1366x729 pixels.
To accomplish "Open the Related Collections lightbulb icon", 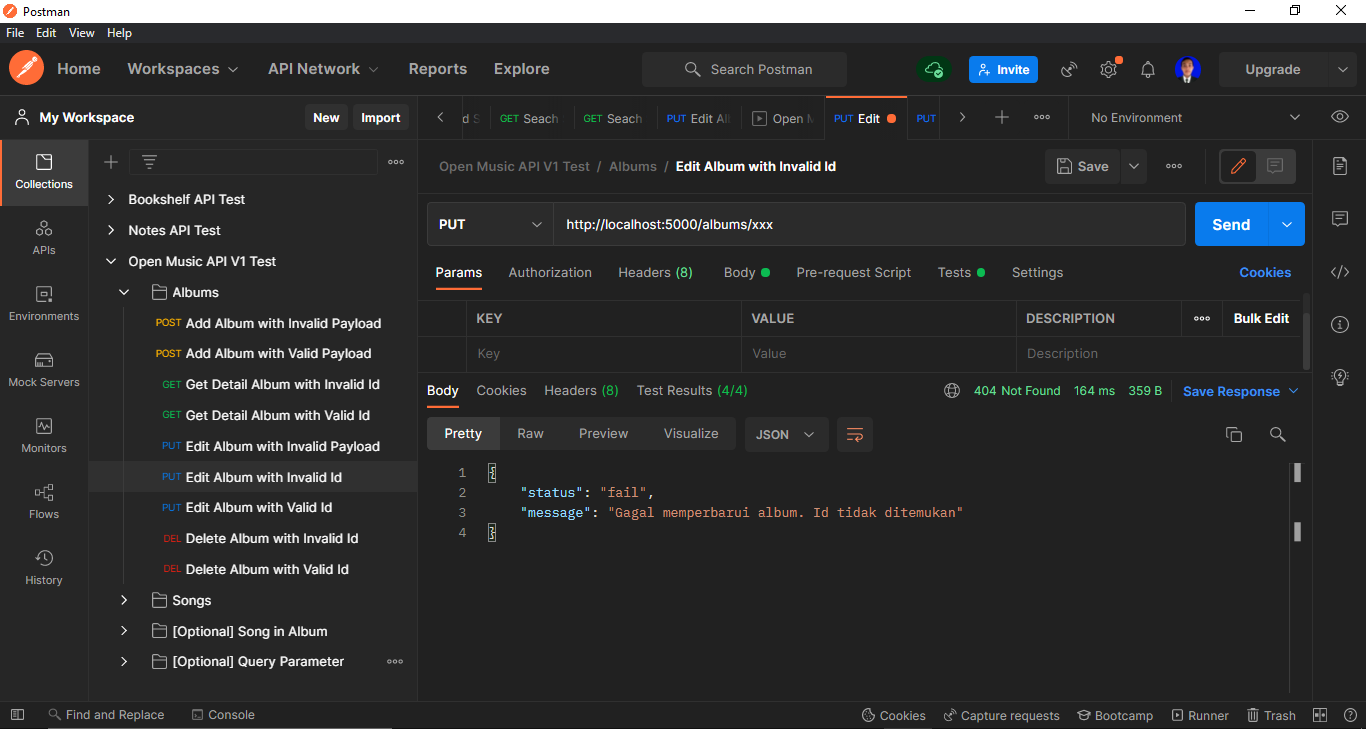I will (1340, 377).
